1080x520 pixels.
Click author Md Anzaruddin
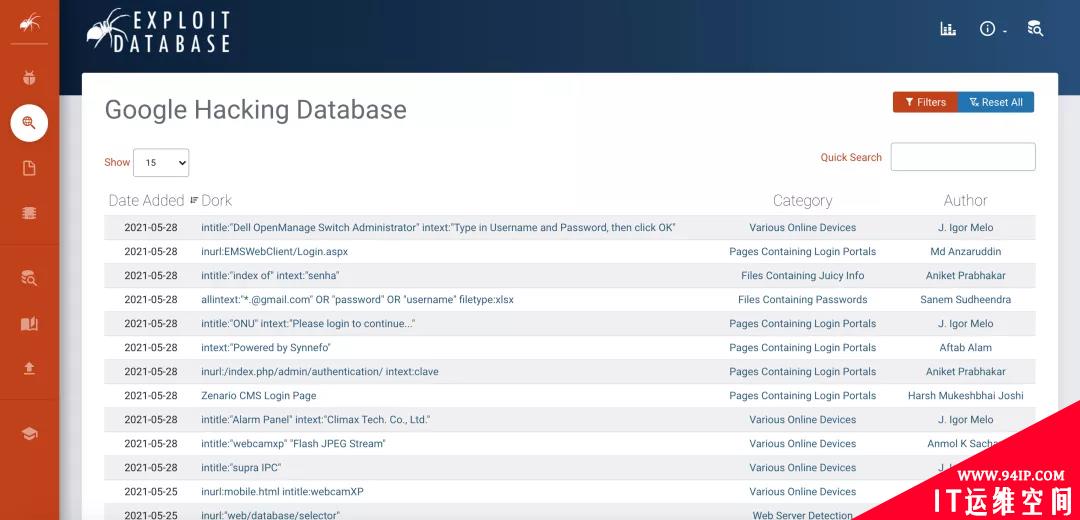pyautogui.click(x=966, y=251)
